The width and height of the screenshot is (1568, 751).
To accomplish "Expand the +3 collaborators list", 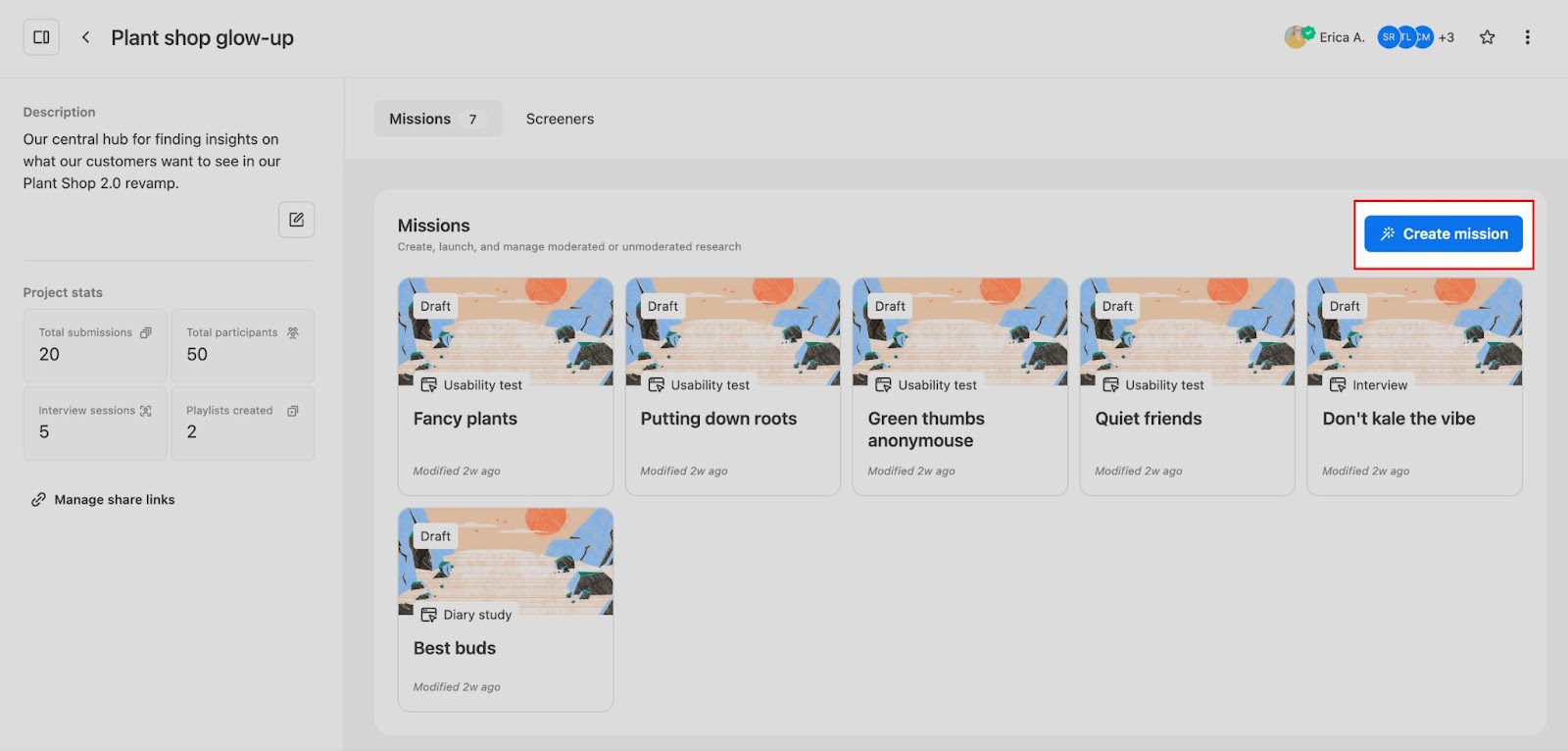I will pos(1446,37).
